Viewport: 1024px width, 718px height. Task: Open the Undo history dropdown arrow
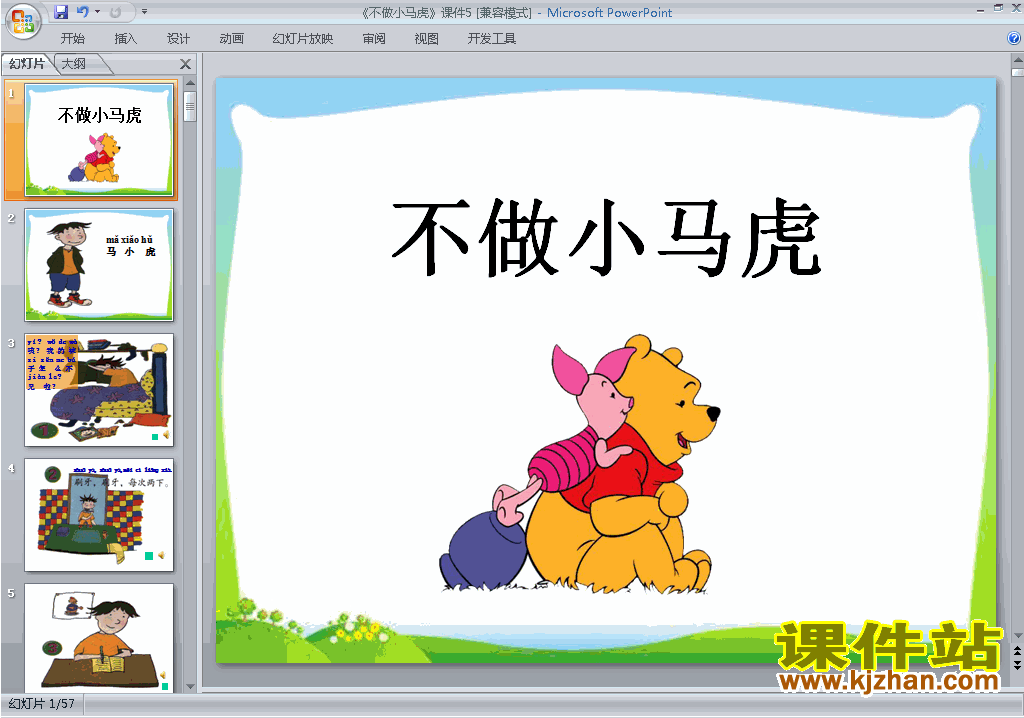click(97, 12)
